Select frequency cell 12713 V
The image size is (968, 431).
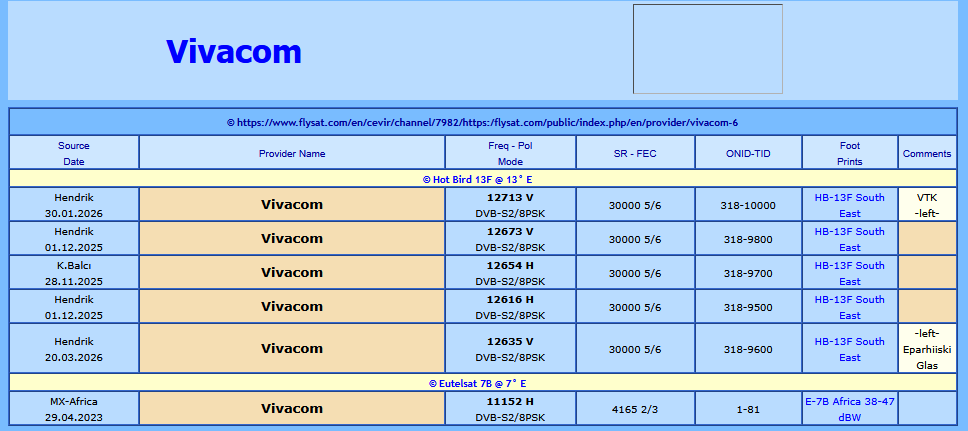click(511, 204)
